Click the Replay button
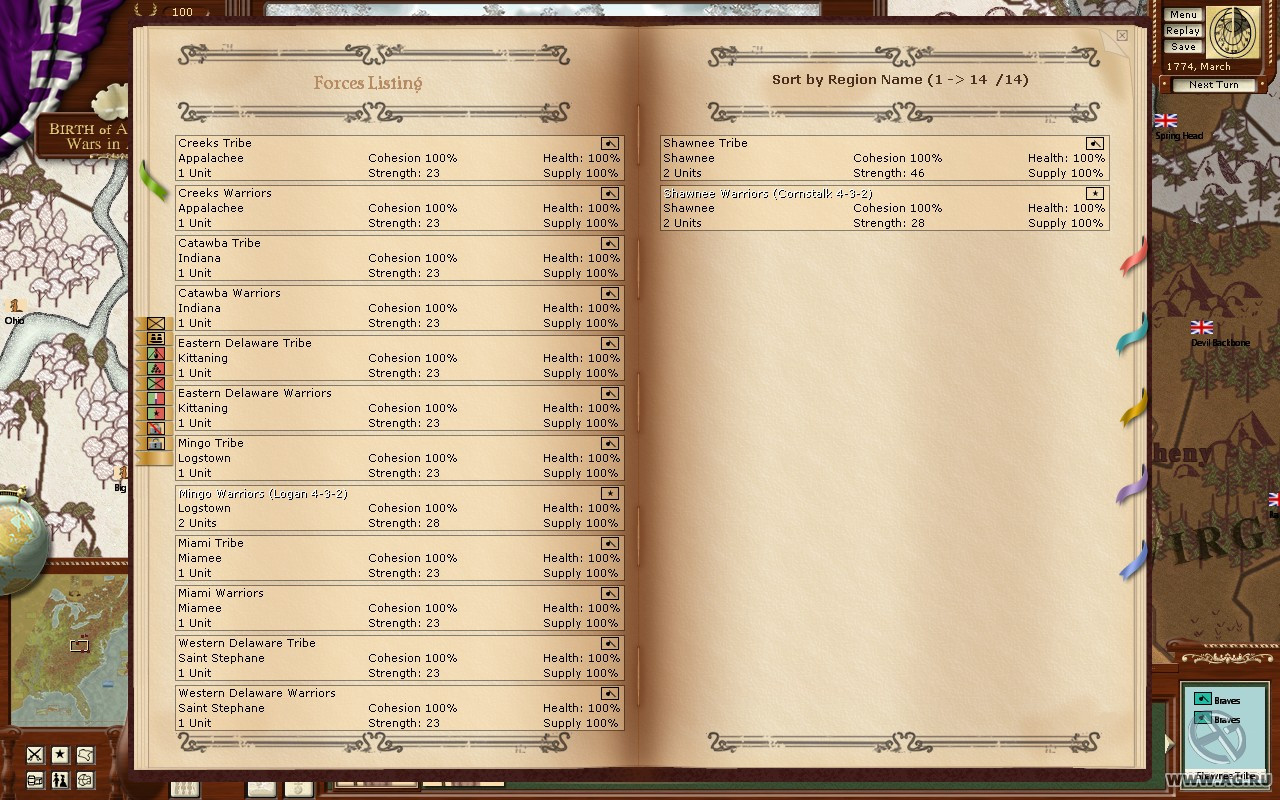This screenshot has width=1280, height=800. pos(1182,31)
